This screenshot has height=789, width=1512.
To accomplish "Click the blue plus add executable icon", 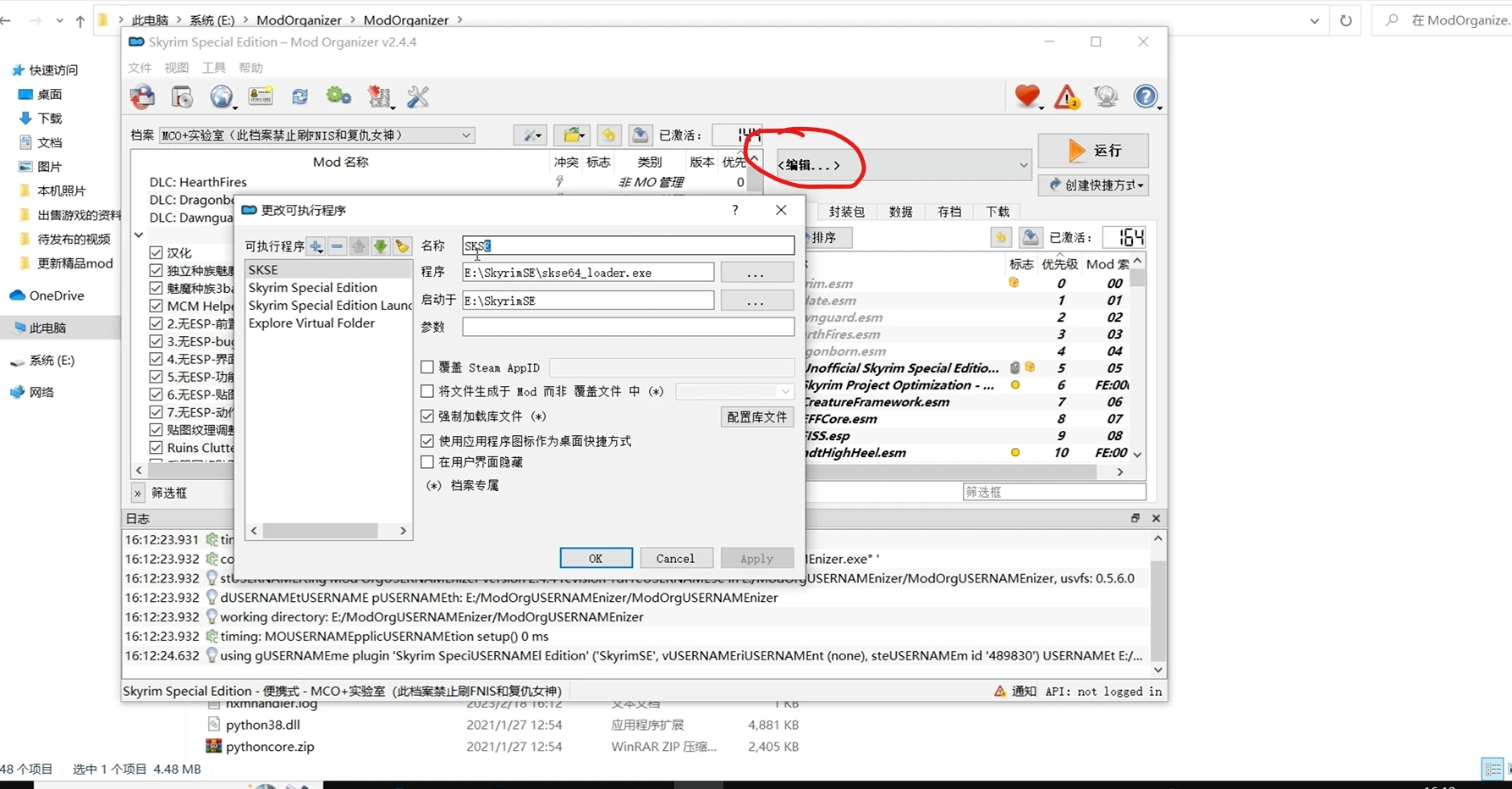I will point(316,246).
